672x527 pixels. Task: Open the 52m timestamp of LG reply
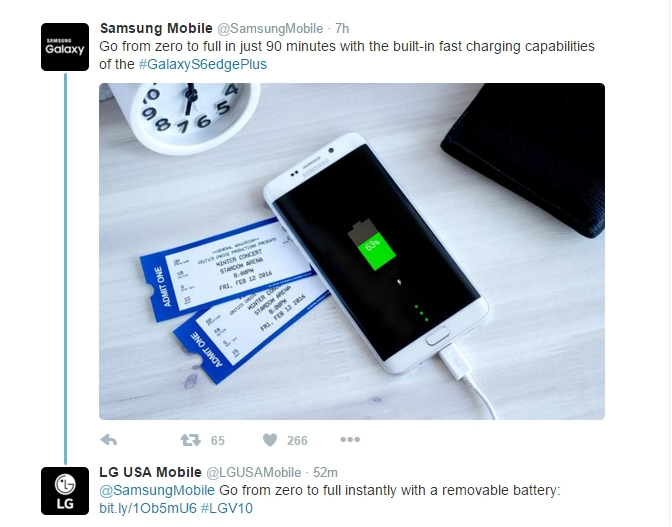pyautogui.click(x=325, y=473)
